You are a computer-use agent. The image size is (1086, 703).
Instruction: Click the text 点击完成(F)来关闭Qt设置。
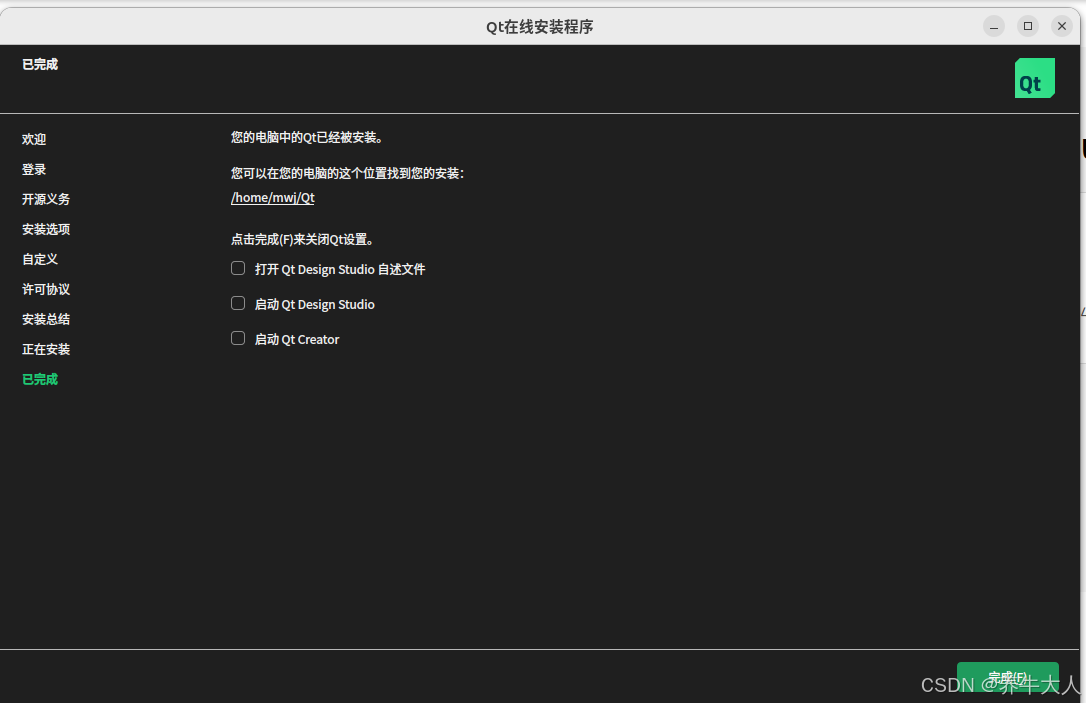coord(303,240)
